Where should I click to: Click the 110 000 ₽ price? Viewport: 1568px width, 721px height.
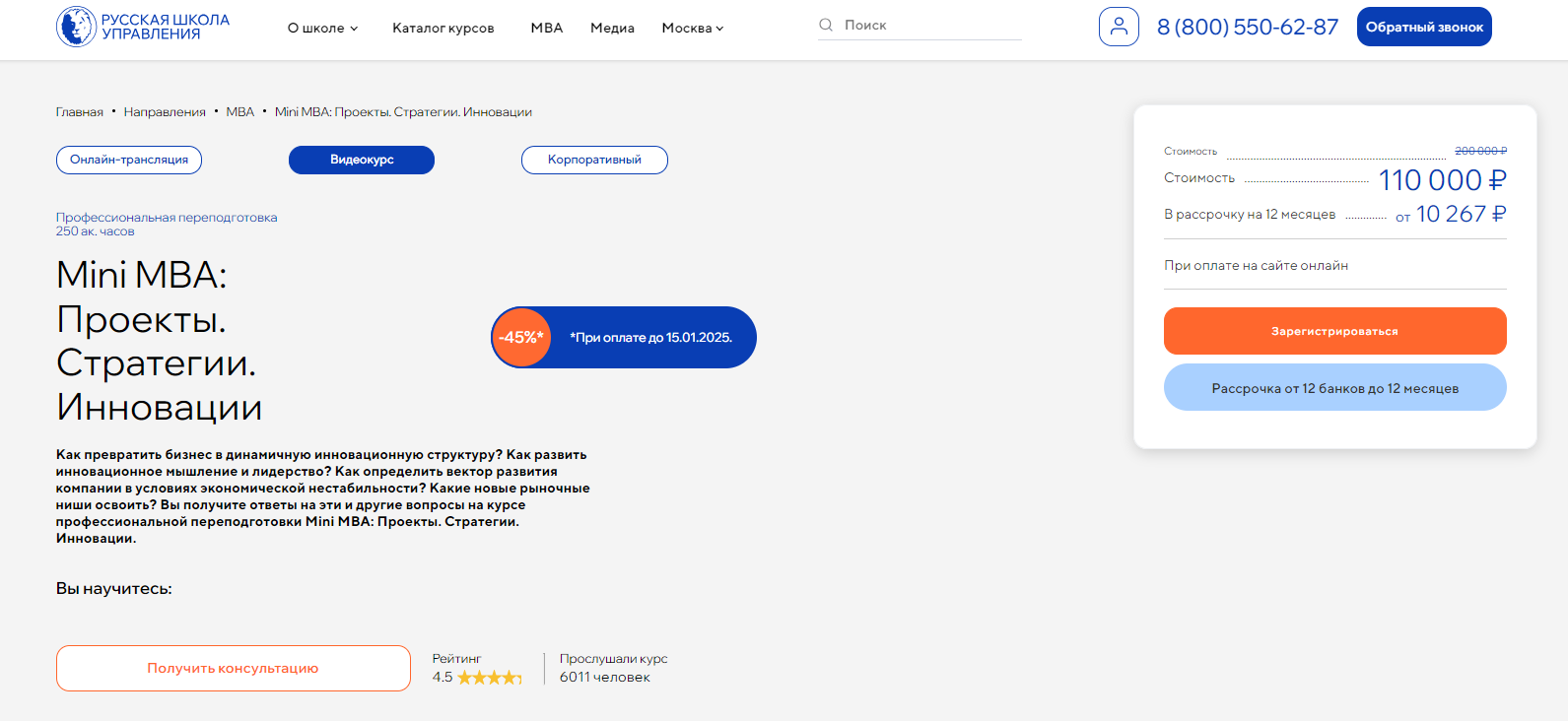click(x=1442, y=180)
